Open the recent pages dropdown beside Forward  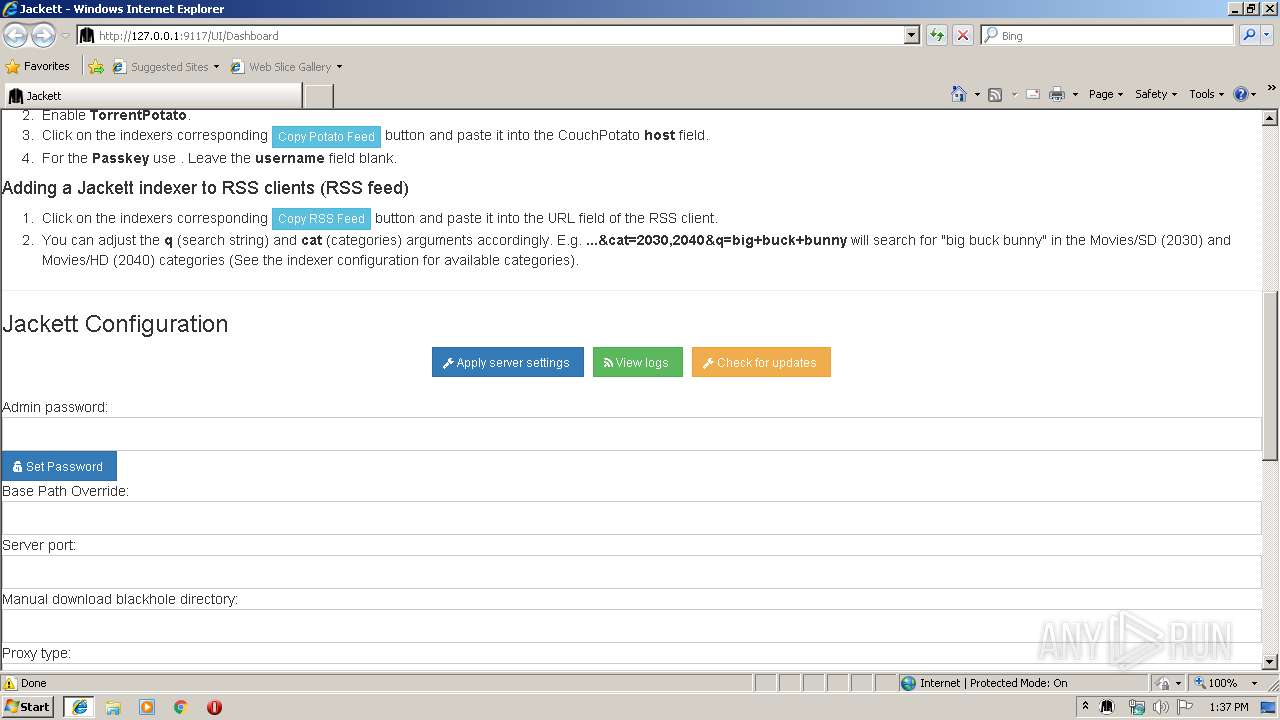point(65,35)
